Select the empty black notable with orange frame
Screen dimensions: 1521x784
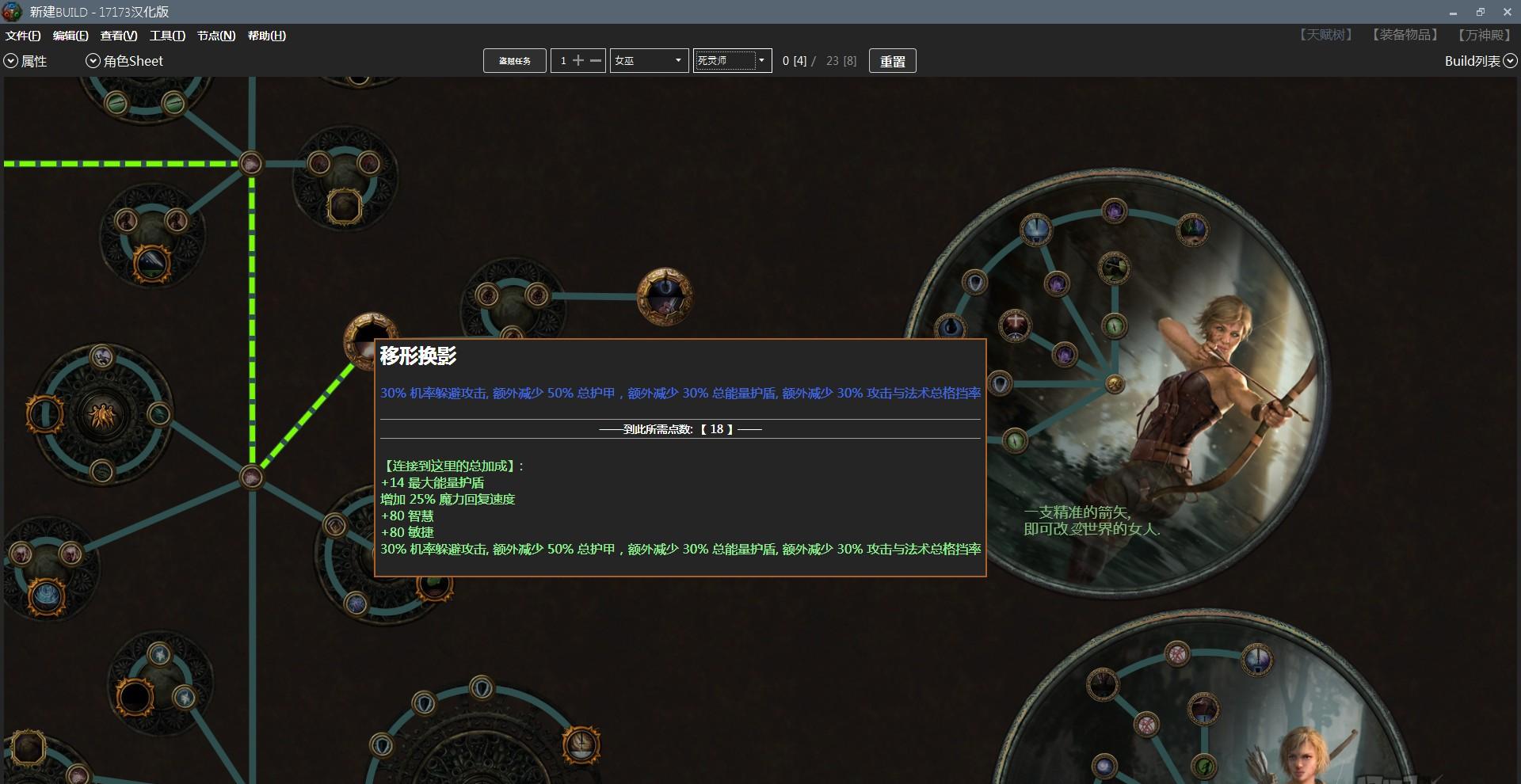click(x=135, y=697)
